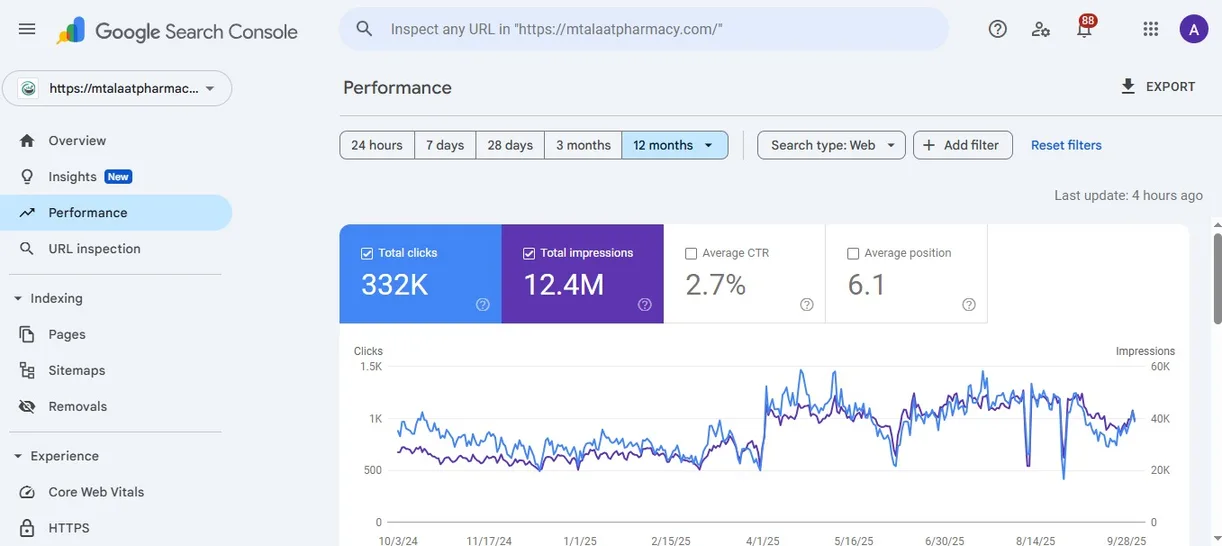Click the plus icon in Add filter
This screenshot has width=1222, height=546.
click(929, 145)
